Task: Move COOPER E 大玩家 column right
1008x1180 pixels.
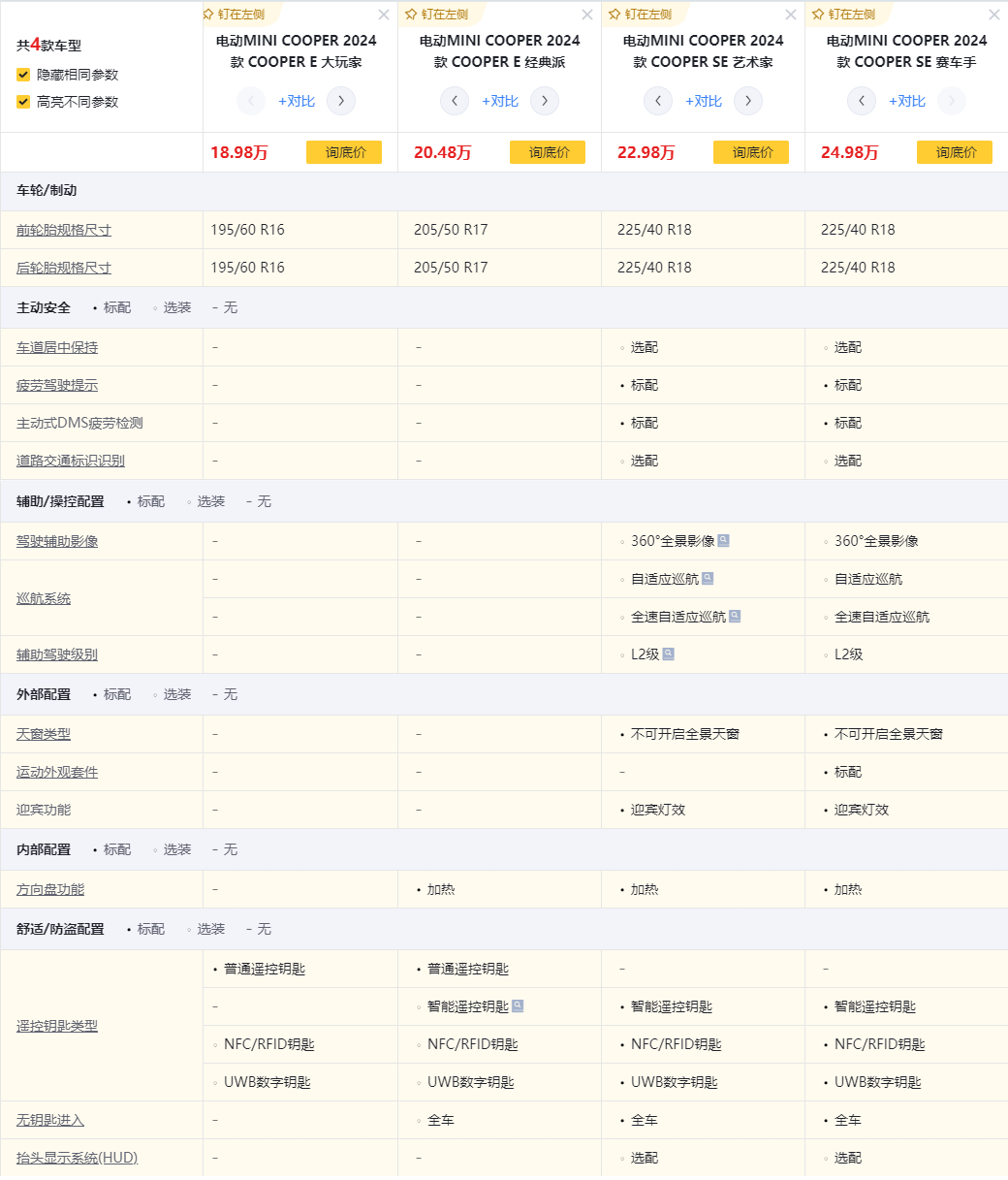Action: (x=341, y=101)
